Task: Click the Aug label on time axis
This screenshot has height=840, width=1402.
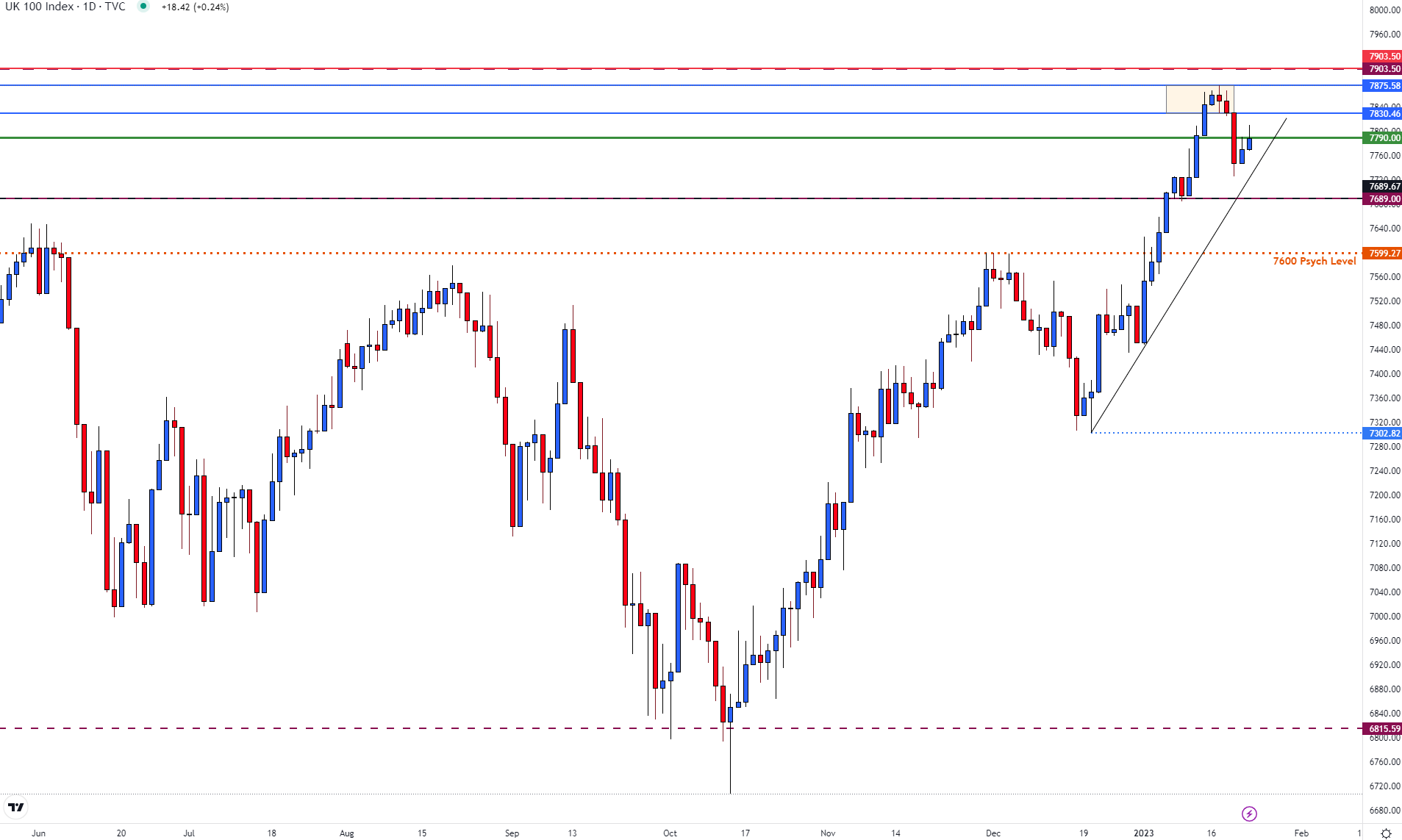Action: click(347, 833)
